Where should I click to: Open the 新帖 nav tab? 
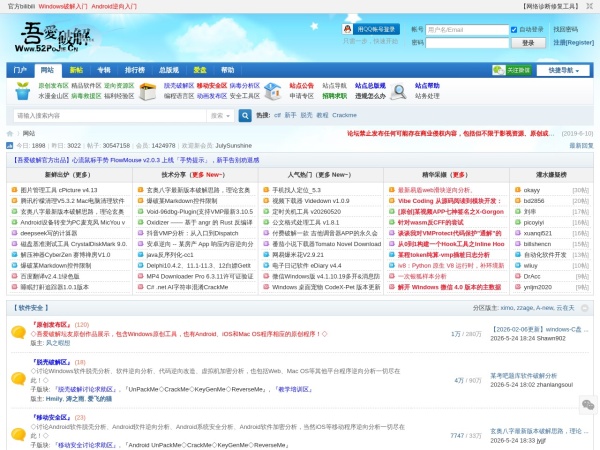coord(77,70)
